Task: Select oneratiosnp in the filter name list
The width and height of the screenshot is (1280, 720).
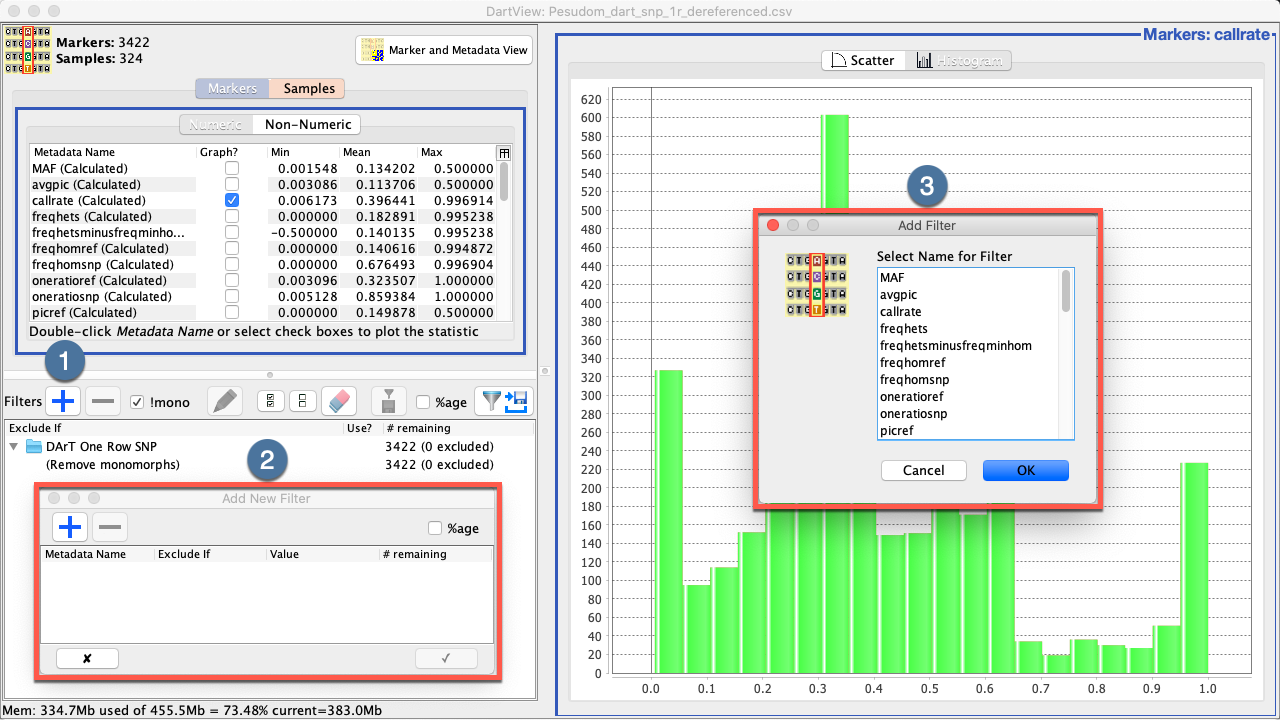Action: point(968,413)
